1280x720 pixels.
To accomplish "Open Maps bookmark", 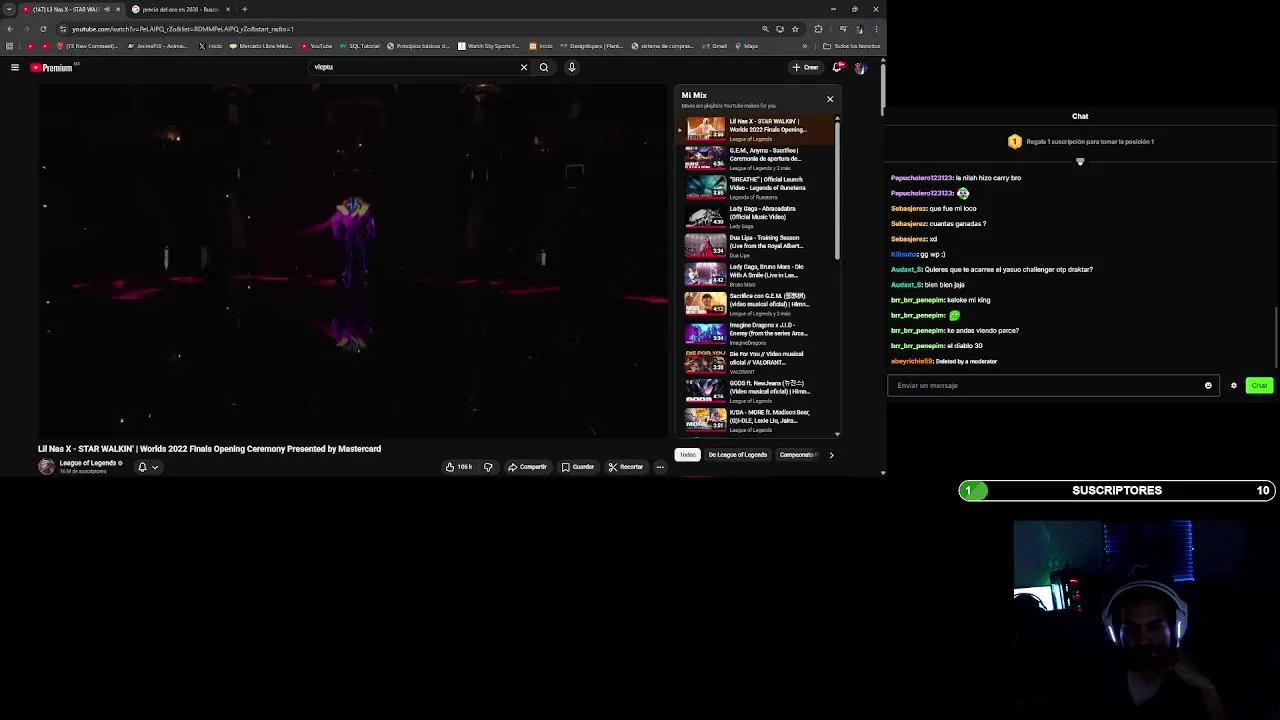I will [x=747, y=46].
